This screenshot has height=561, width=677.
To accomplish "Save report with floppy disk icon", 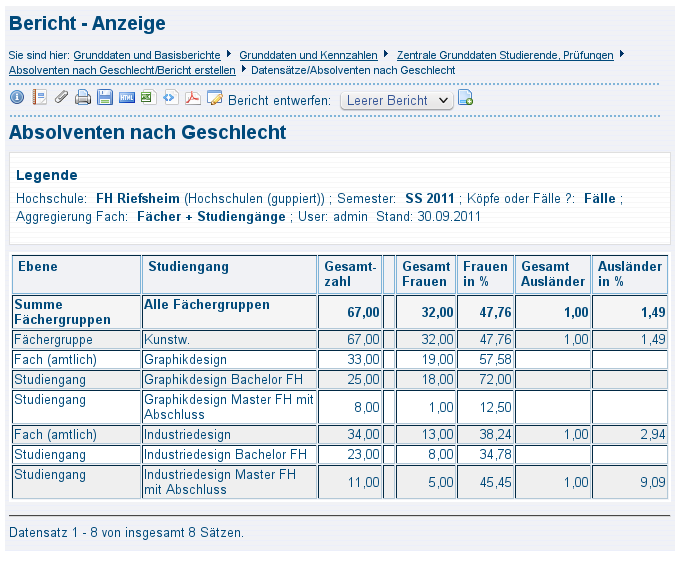I will click(x=105, y=98).
